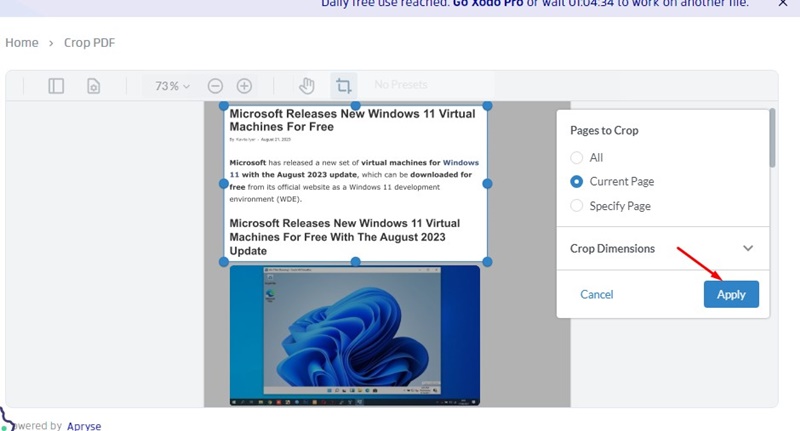Click the crop panel scrollbar

[772, 138]
